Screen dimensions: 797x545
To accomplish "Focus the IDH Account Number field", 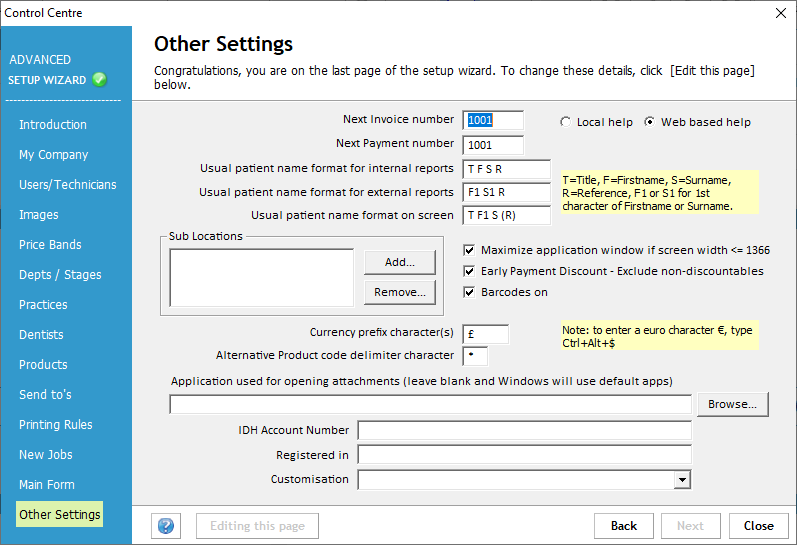I will click(524, 430).
